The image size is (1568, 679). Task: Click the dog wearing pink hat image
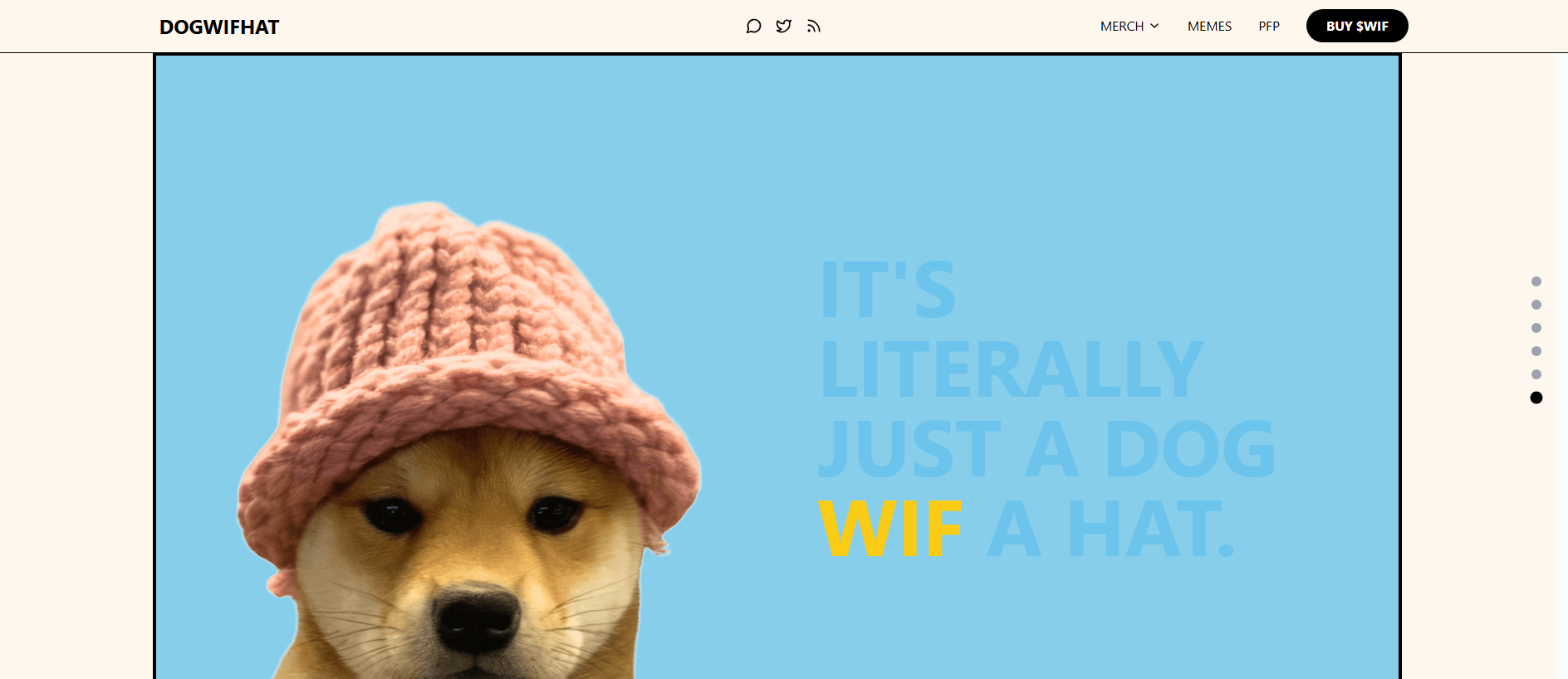tap(469, 440)
